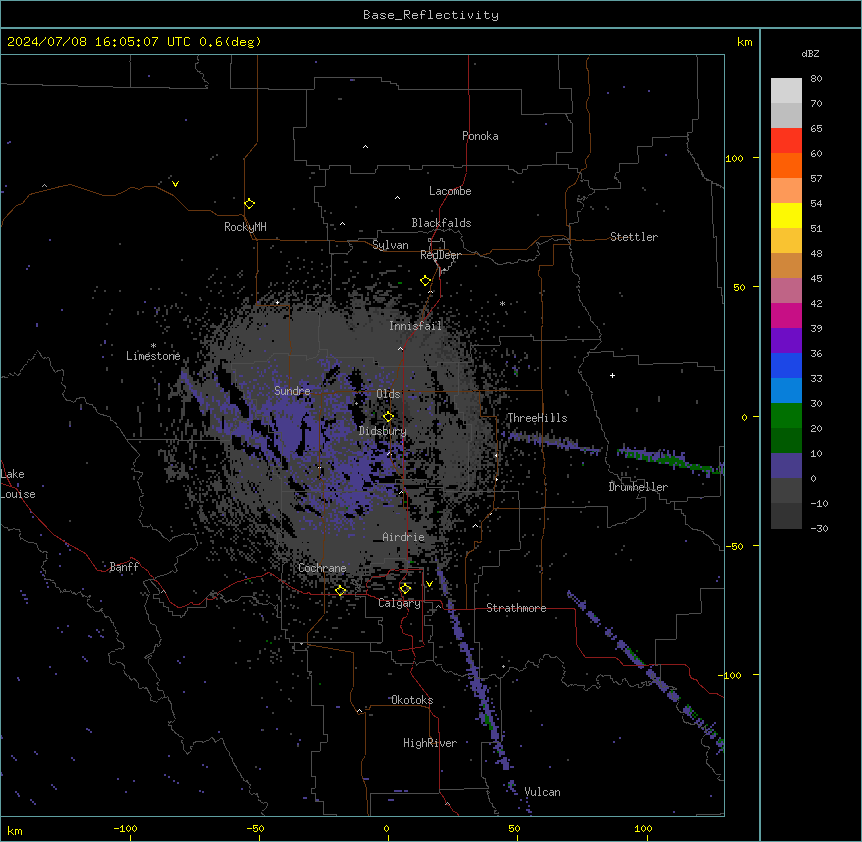Image resolution: width=862 pixels, height=842 pixels.
Task: Click the Strathmore city label
Action: [x=516, y=608]
